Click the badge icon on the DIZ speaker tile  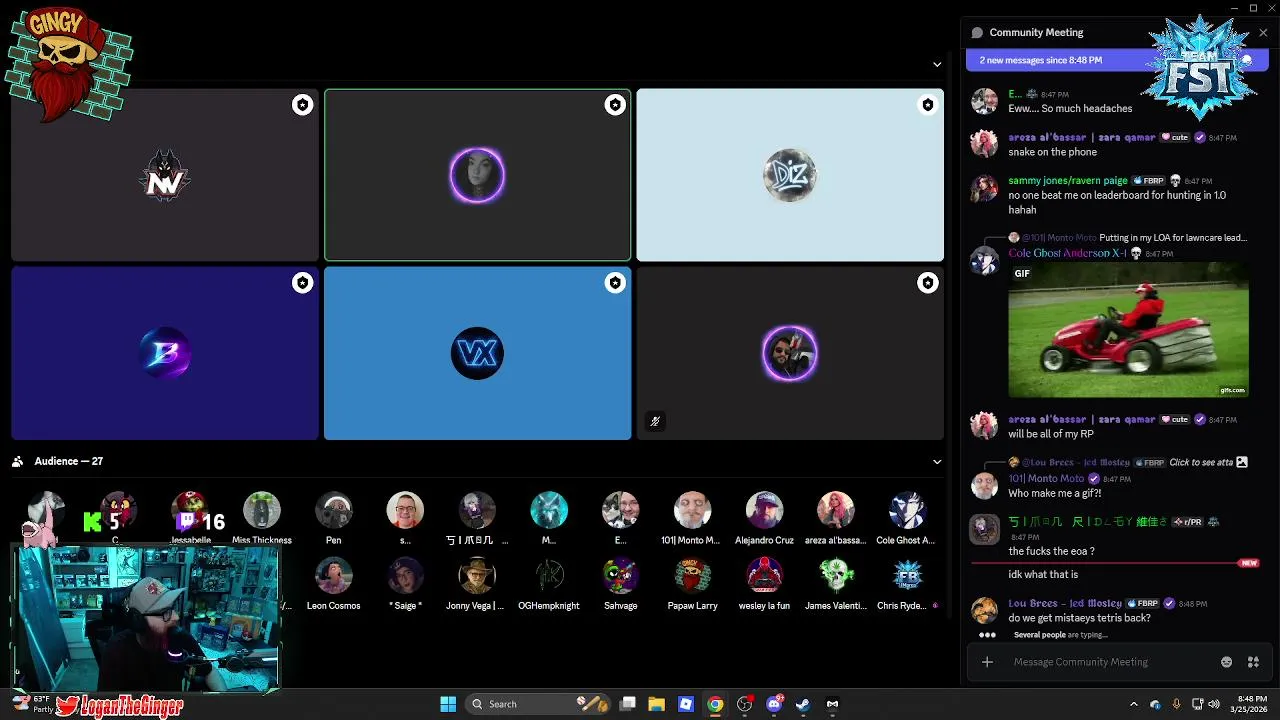[x=928, y=105]
